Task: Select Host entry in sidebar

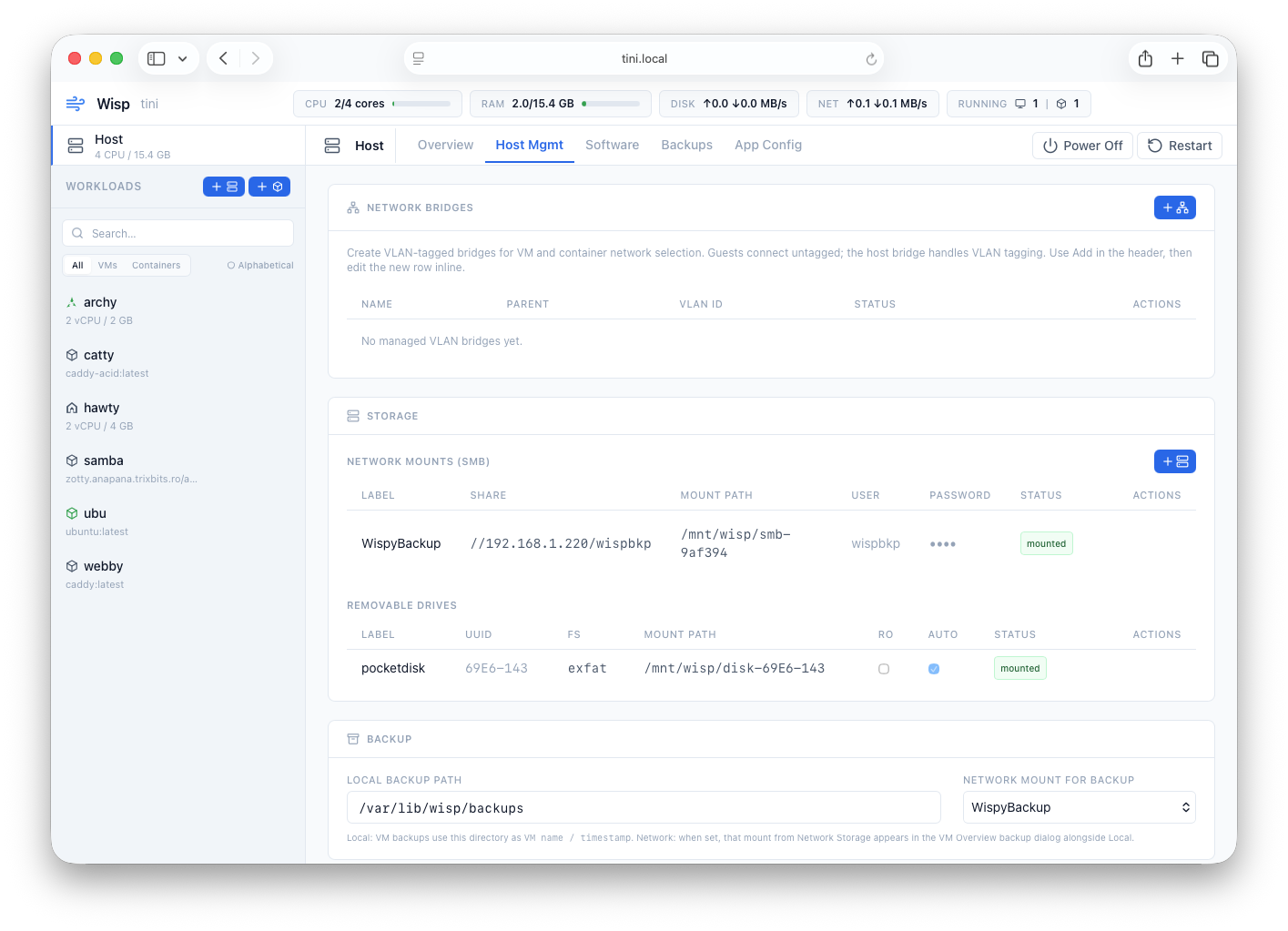Action: (x=178, y=146)
